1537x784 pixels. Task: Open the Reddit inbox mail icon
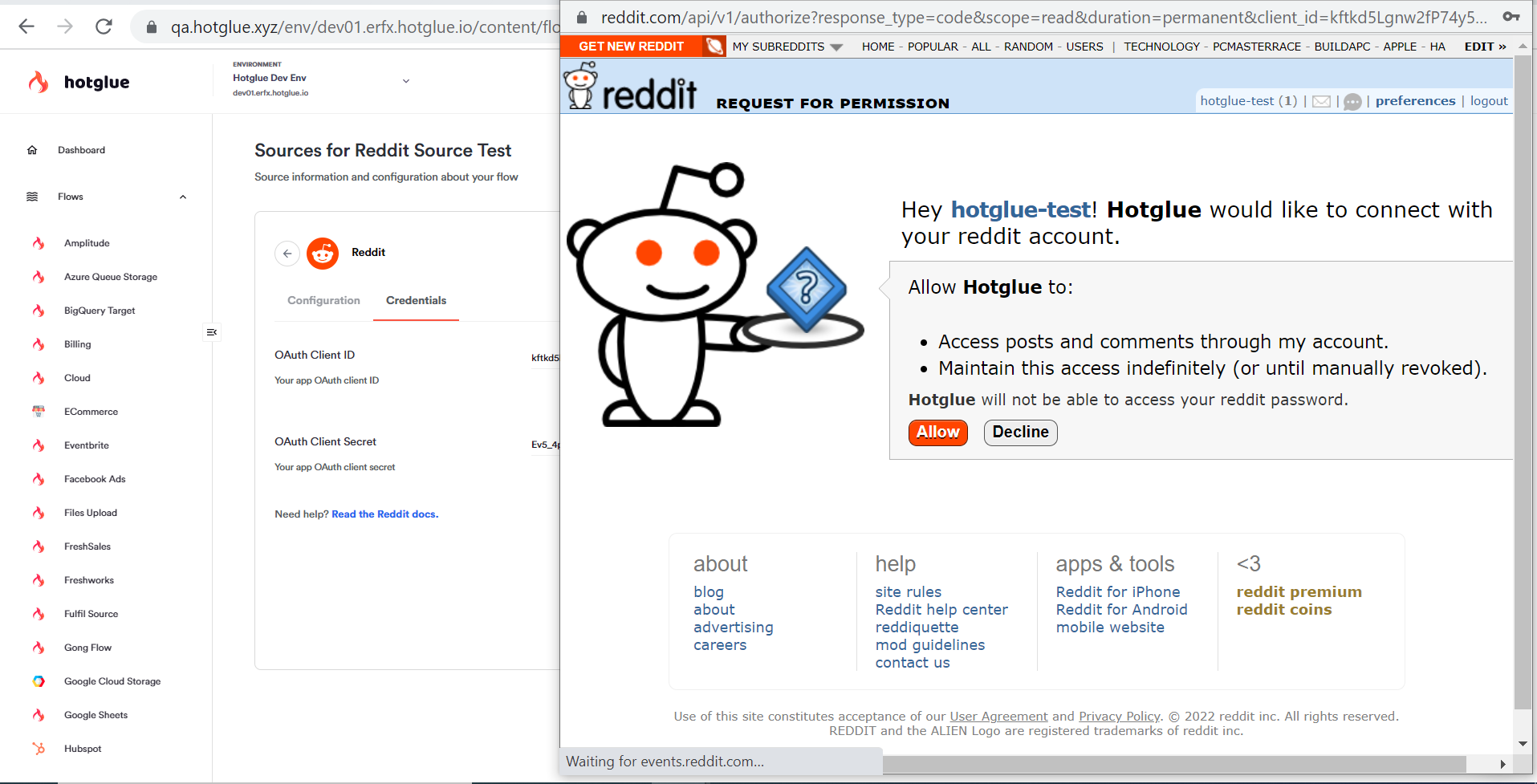point(1321,102)
